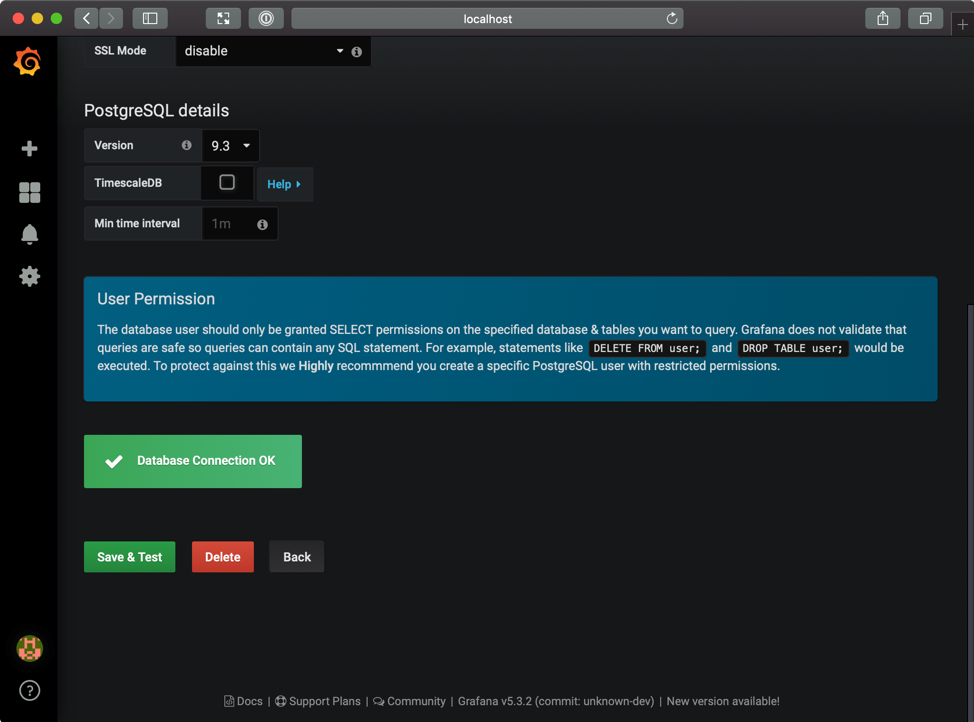The width and height of the screenshot is (974, 722).
Task: Click the full-screen extension icon in toolbar
Action: 223,19
